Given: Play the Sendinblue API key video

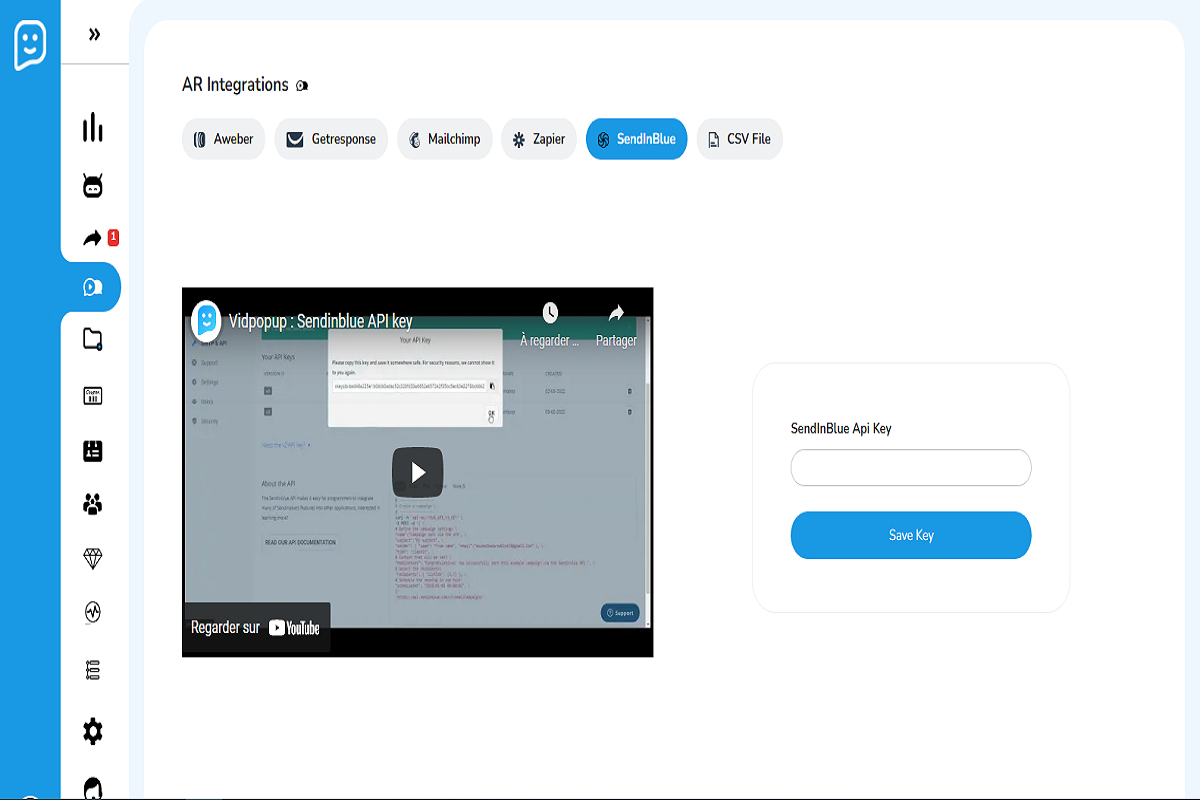Looking at the screenshot, I should tap(417, 472).
